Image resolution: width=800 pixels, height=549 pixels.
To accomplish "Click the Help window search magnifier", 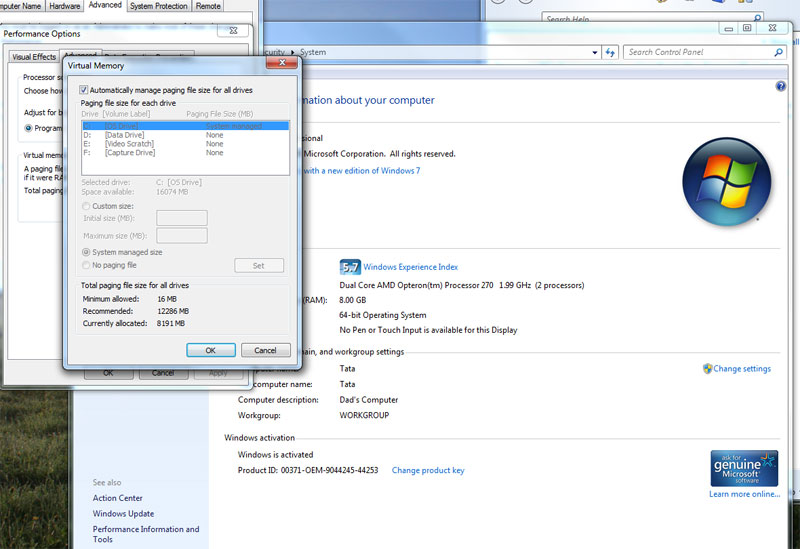I will coord(758,18).
